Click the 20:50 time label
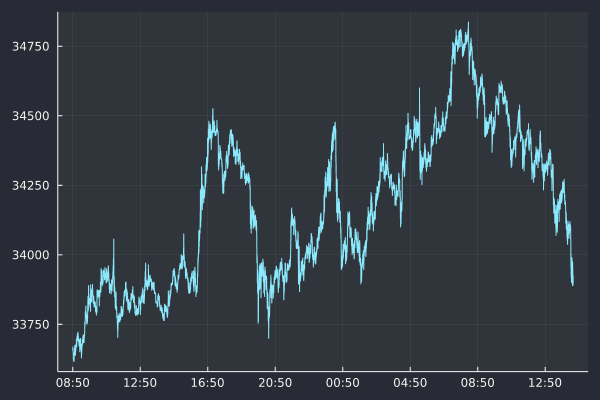This screenshot has height=400, width=600. [275, 383]
